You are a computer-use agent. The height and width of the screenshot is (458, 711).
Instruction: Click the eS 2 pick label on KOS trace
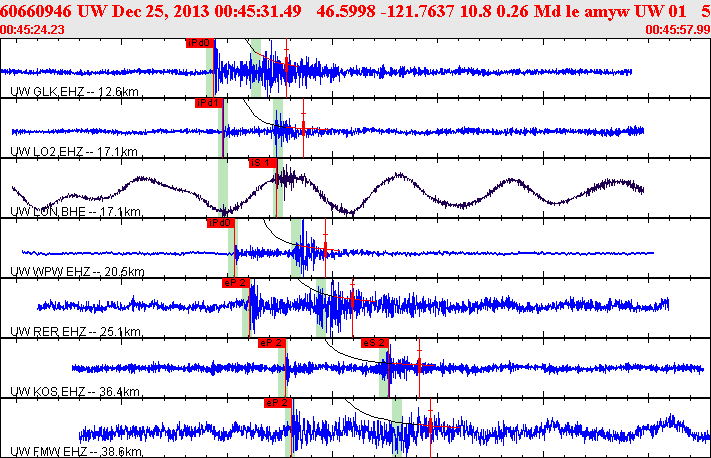[x=375, y=343]
